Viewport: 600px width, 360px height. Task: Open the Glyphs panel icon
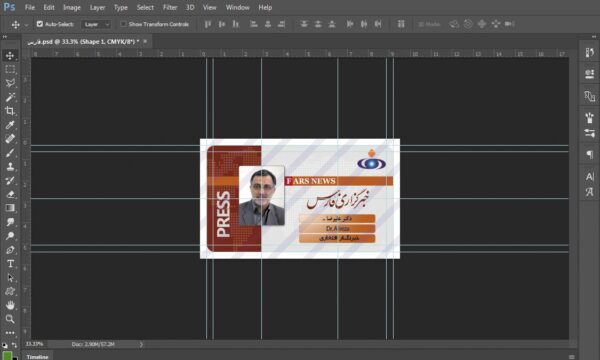point(589,192)
